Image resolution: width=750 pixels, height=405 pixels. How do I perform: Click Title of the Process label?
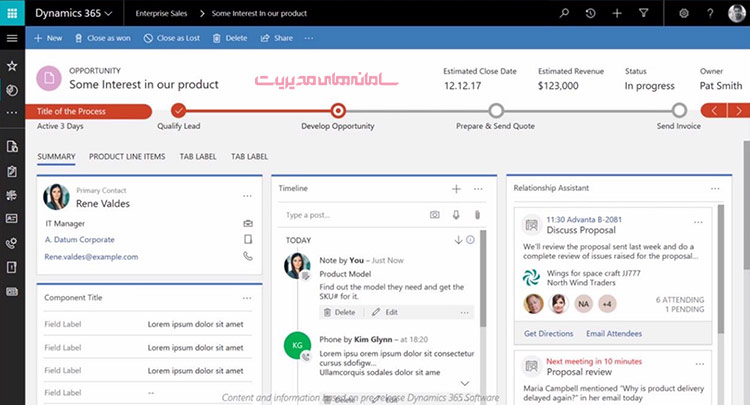click(71, 111)
